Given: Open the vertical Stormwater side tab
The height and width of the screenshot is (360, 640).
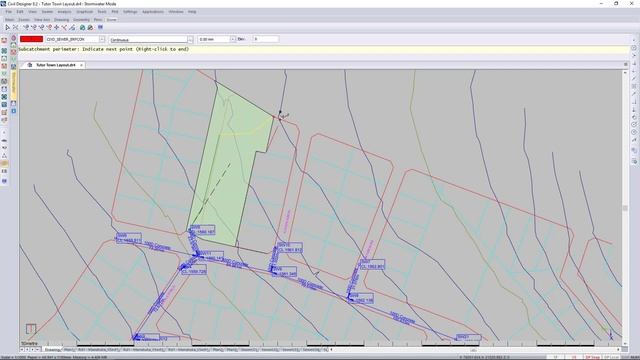Looking at the screenshot, I should click(x=13, y=84).
